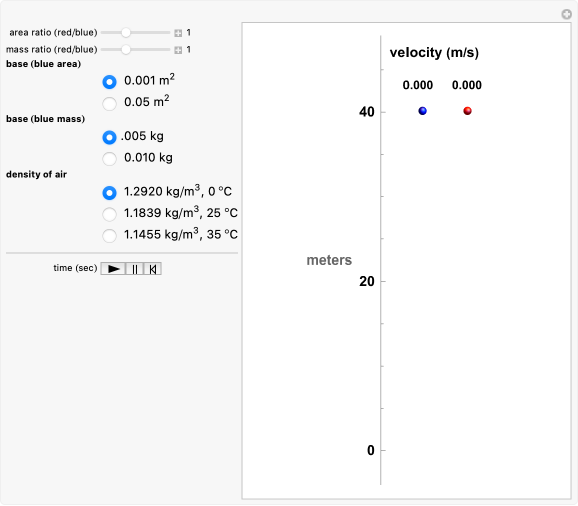Click the area ratio slider thumb

point(126,32)
